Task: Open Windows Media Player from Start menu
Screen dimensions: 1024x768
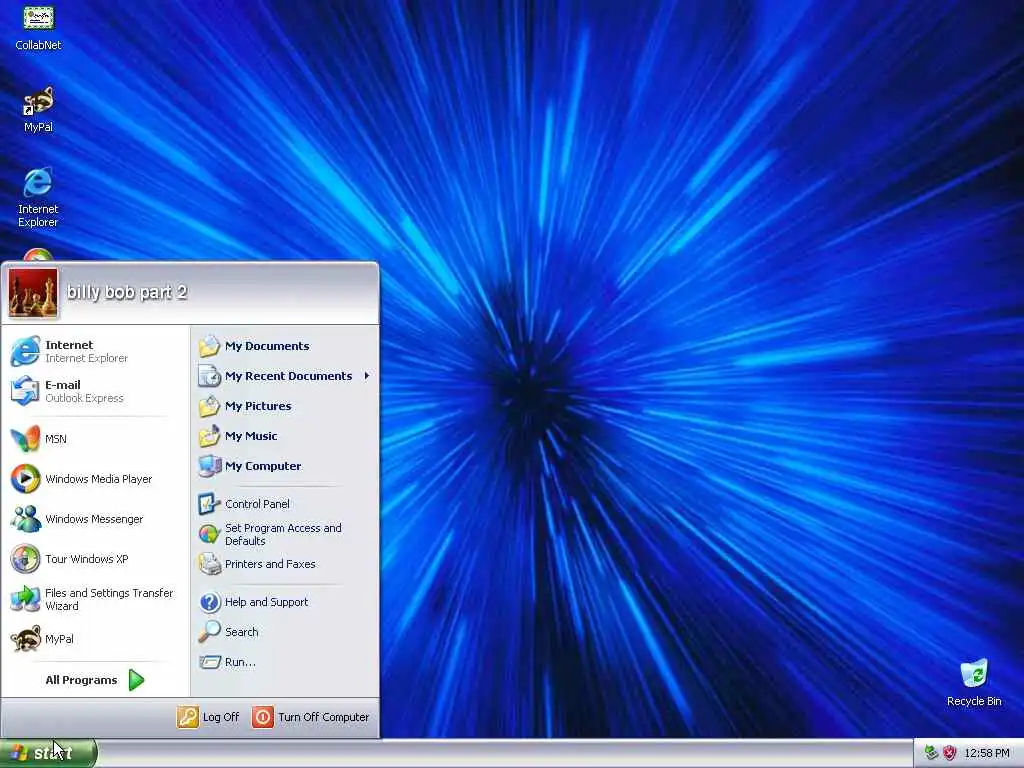Action: pyautogui.click(x=95, y=479)
